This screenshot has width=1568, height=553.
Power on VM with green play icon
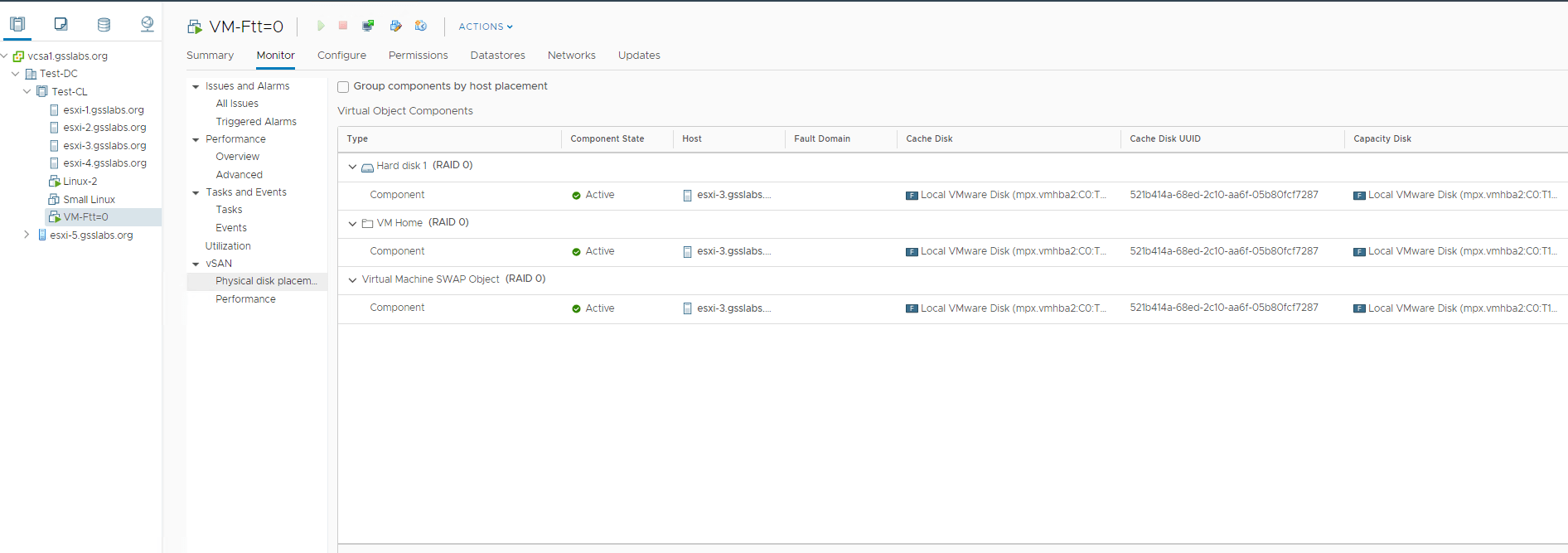click(x=321, y=27)
